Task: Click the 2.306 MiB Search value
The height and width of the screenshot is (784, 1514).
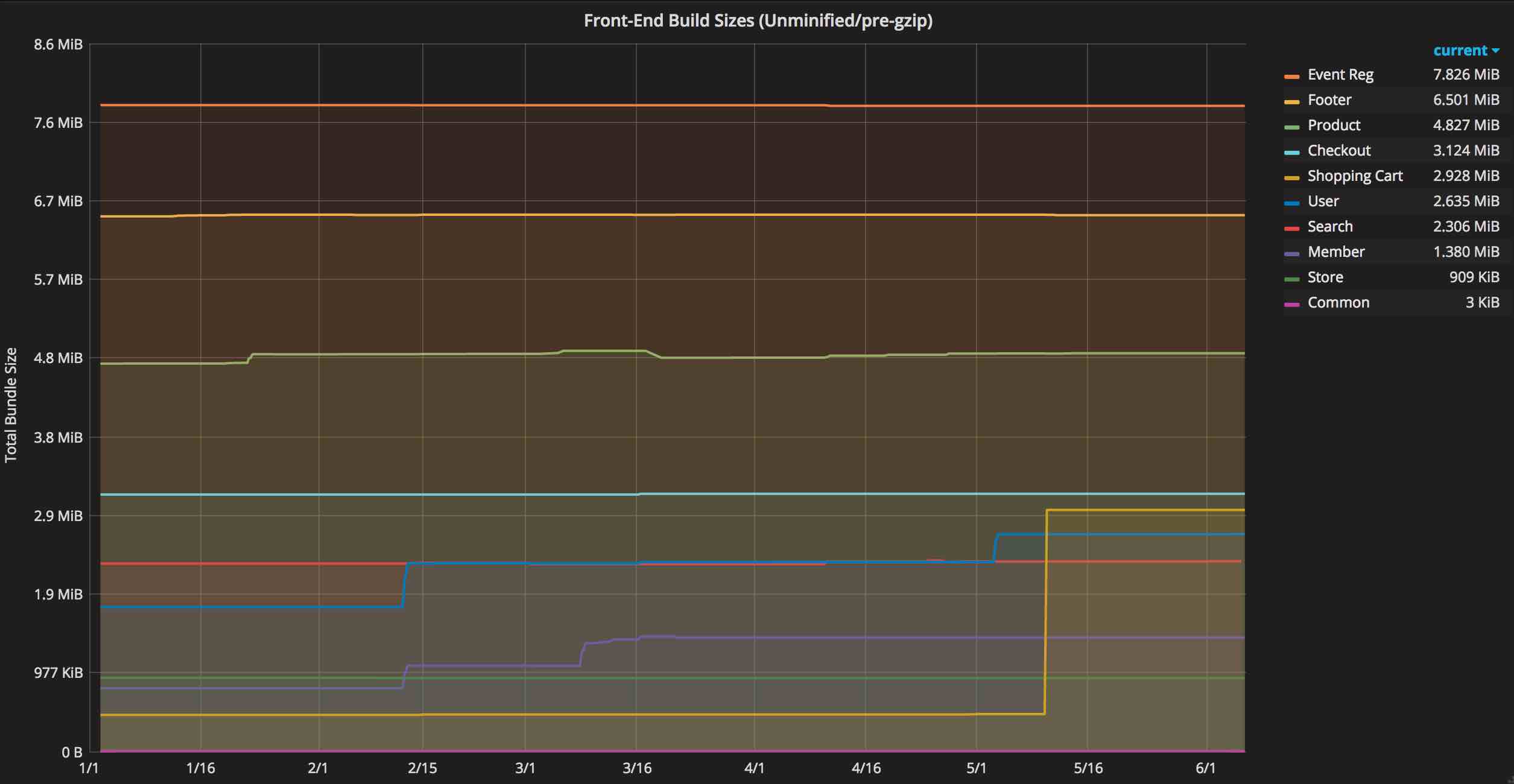Action: click(x=1466, y=227)
